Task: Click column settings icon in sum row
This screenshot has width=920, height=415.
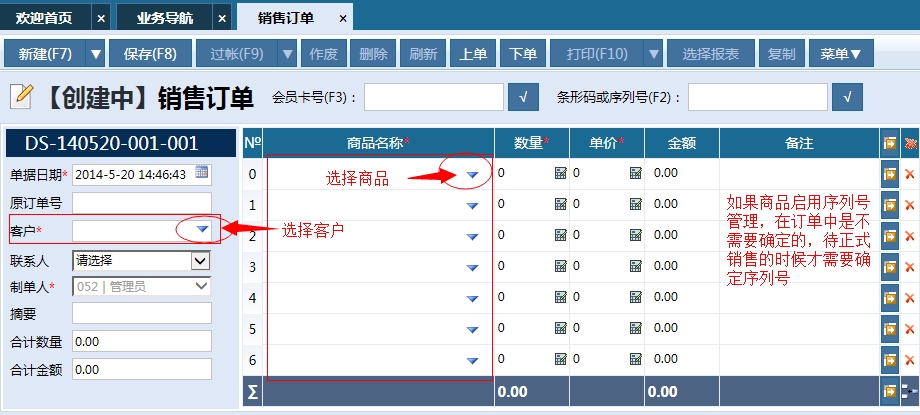Action: tap(911, 392)
